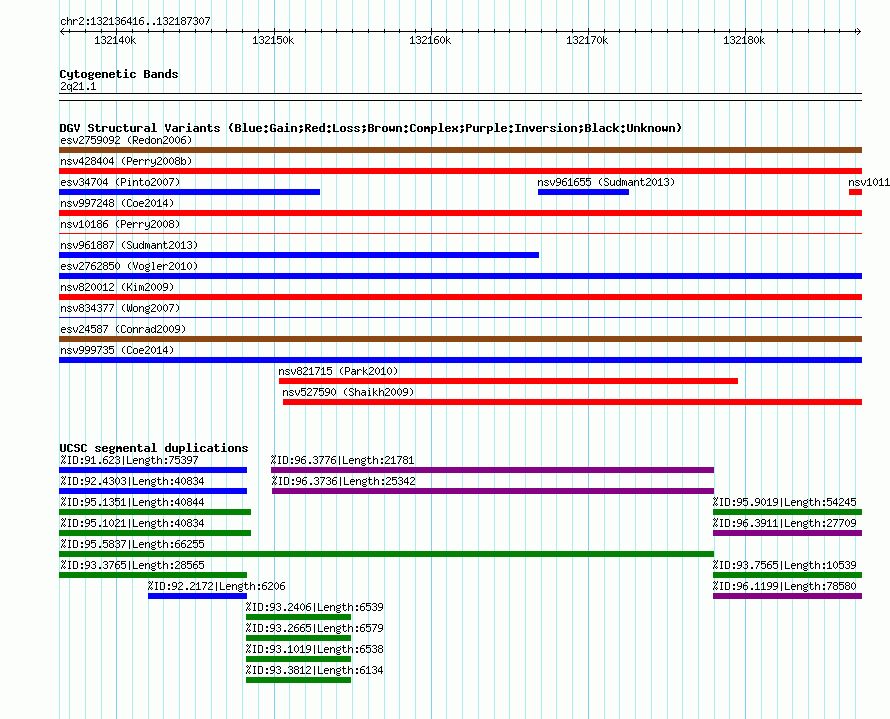
Task: Click the blue bar under nsv961655
Action: click(x=583, y=192)
